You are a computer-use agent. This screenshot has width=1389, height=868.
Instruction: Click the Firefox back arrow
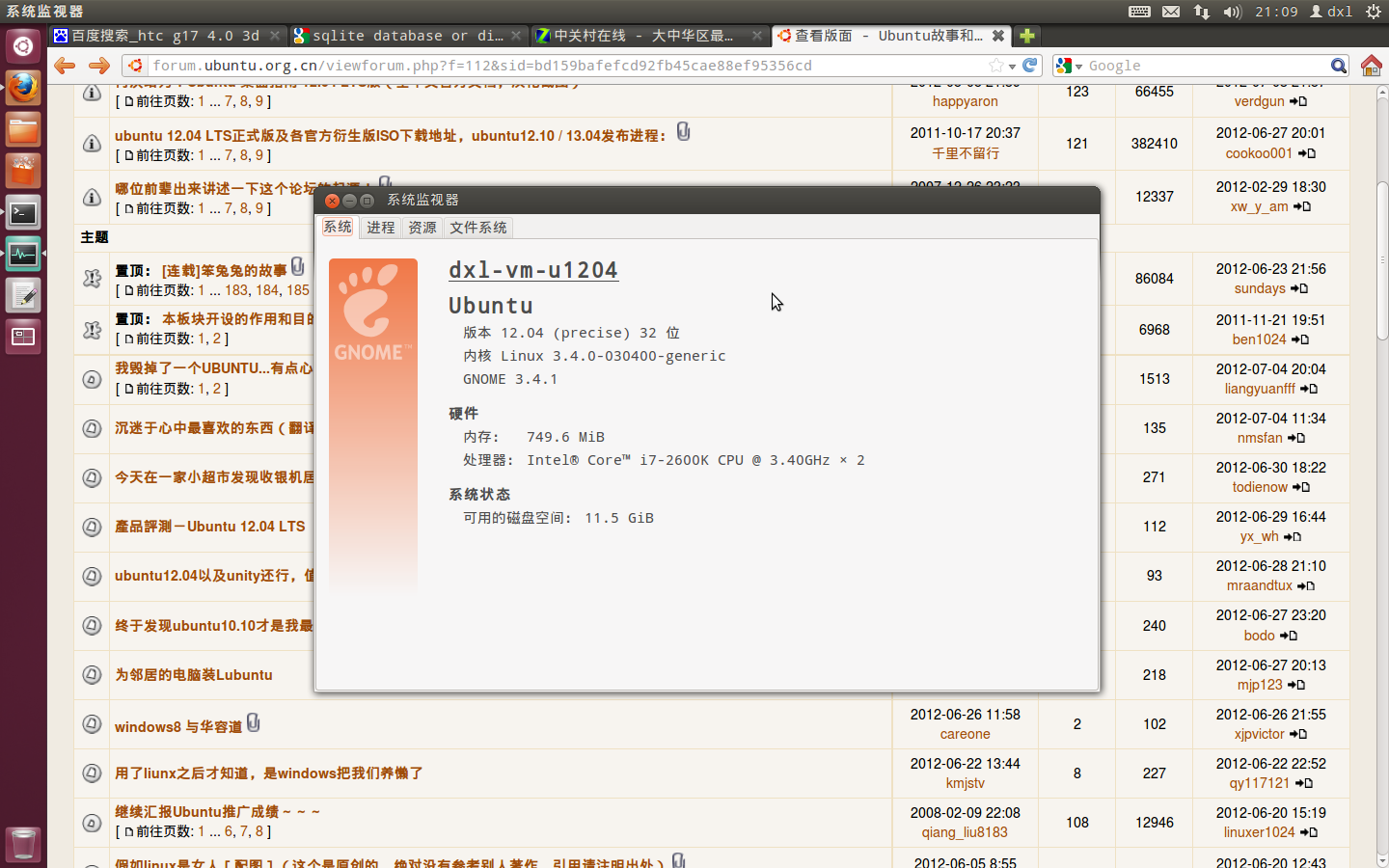pyautogui.click(x=65, y=66)
